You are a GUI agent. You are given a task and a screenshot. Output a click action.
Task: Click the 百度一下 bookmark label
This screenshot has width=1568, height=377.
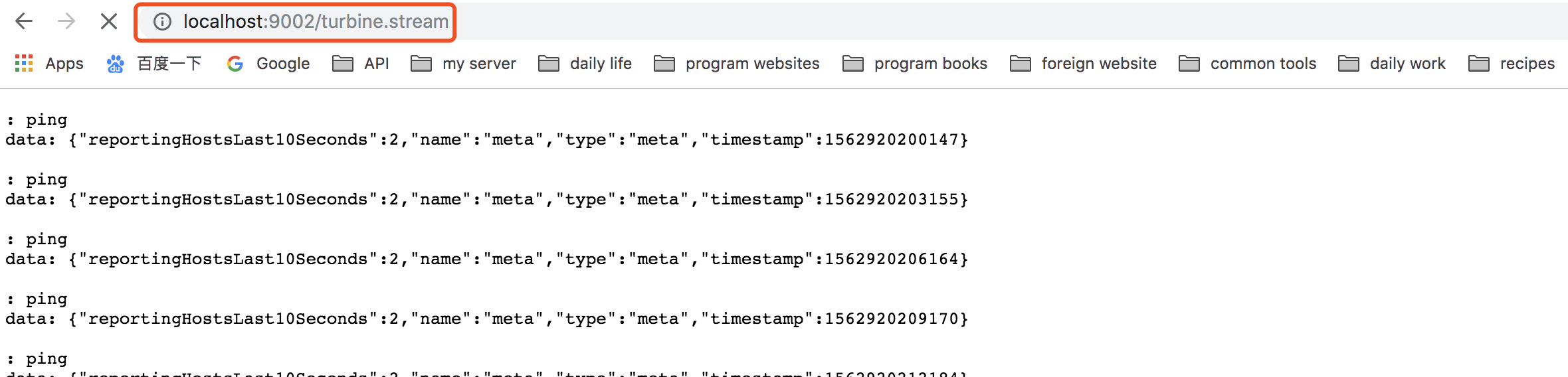click(x=169, y=64)
